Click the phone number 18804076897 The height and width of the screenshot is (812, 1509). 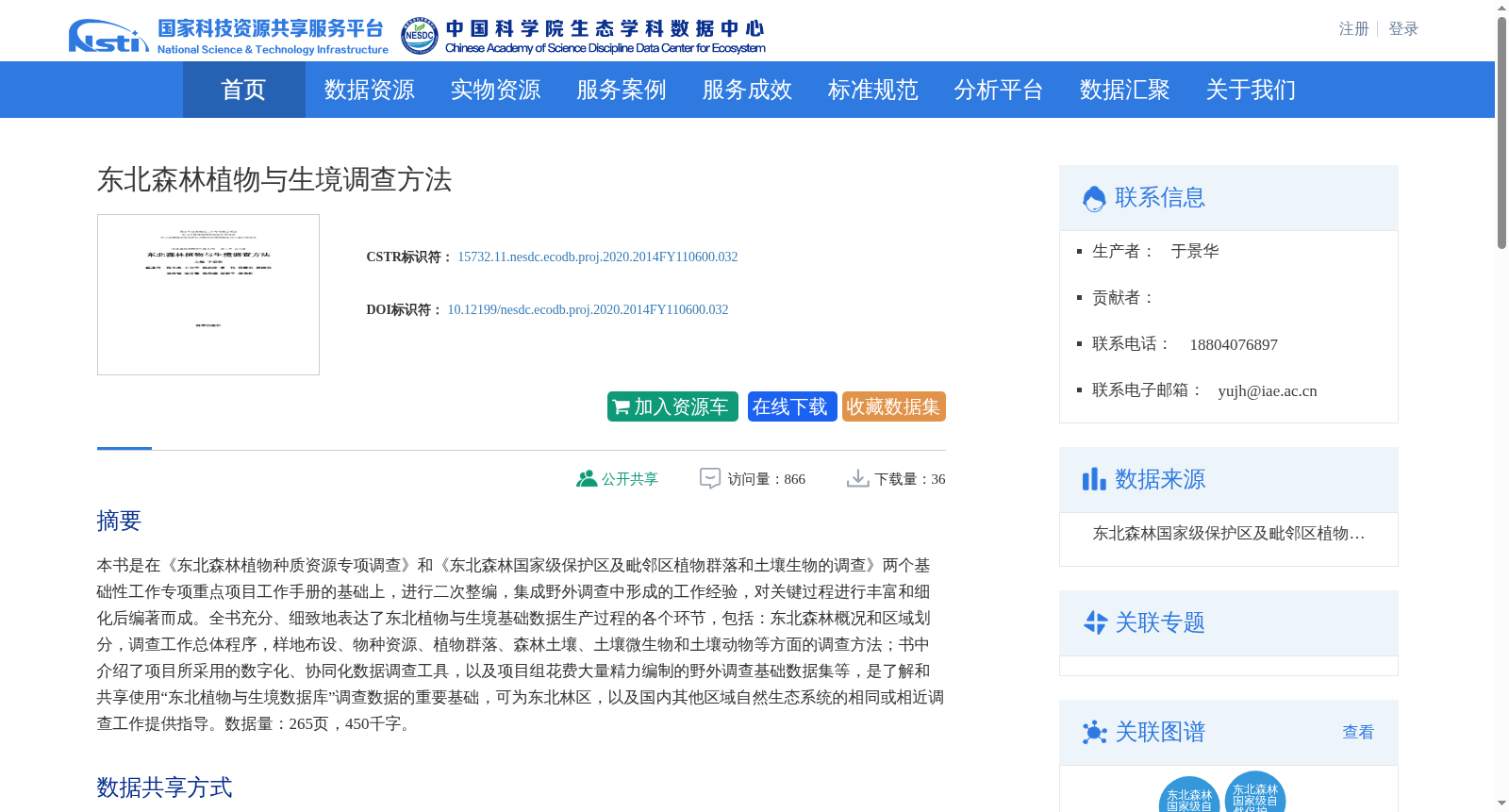click(1234, 345)
